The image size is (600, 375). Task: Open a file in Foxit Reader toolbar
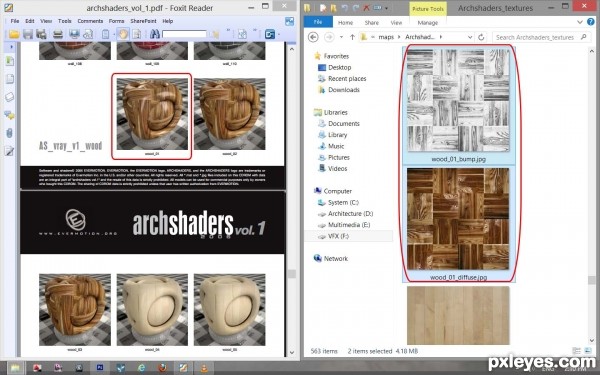pos(14,34)
